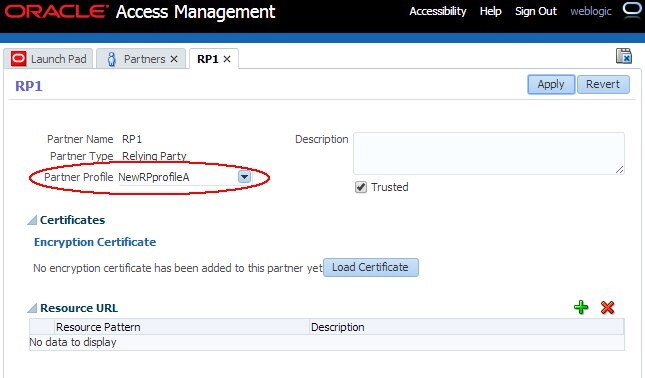The height and width of the screenshot is (378, 645).
Task: Open the Partner Profile dropdown arrow
Action: click(244, 177)
